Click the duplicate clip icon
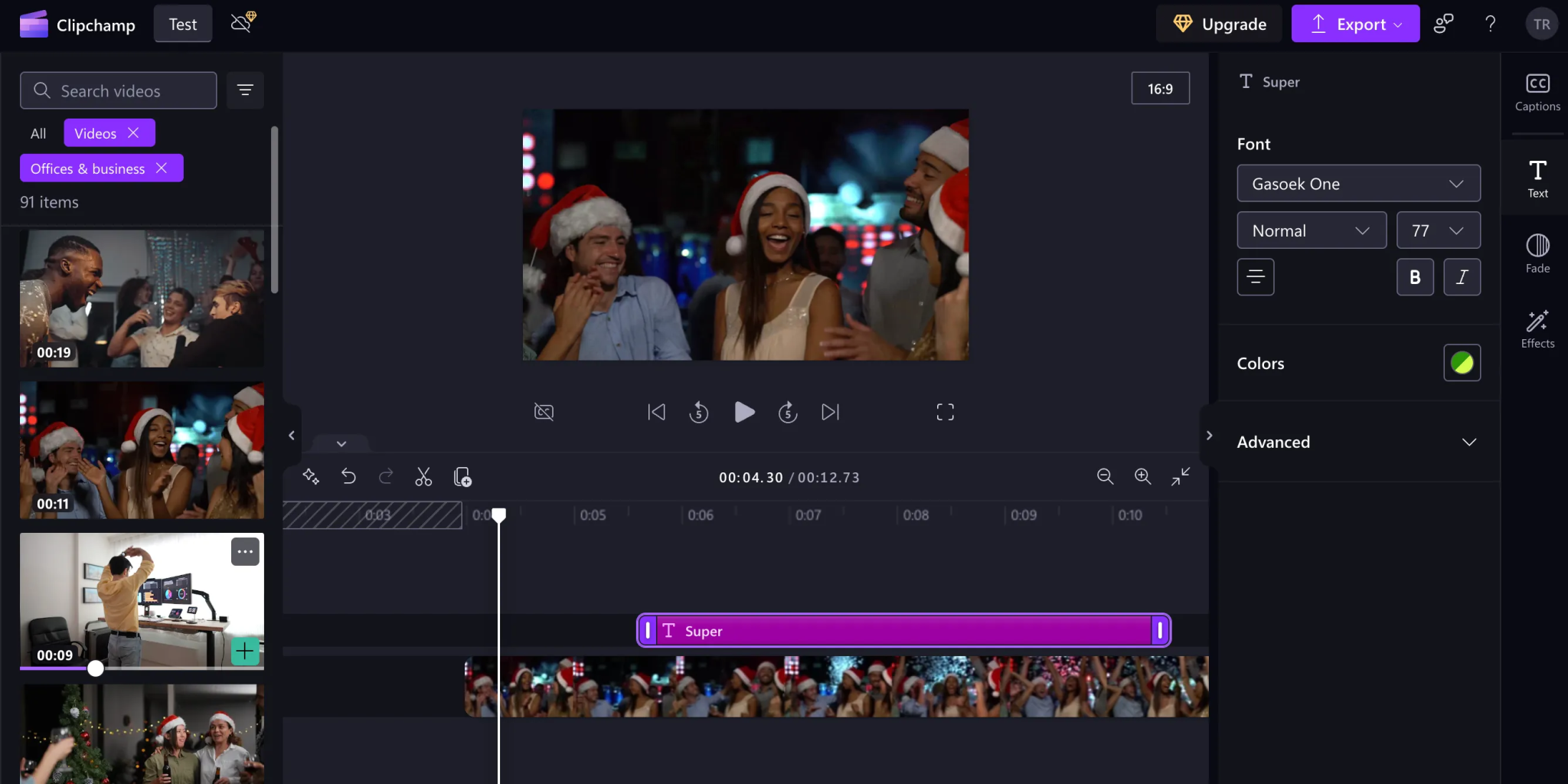This screenshot has width=1568, height=784. (462, 476)
